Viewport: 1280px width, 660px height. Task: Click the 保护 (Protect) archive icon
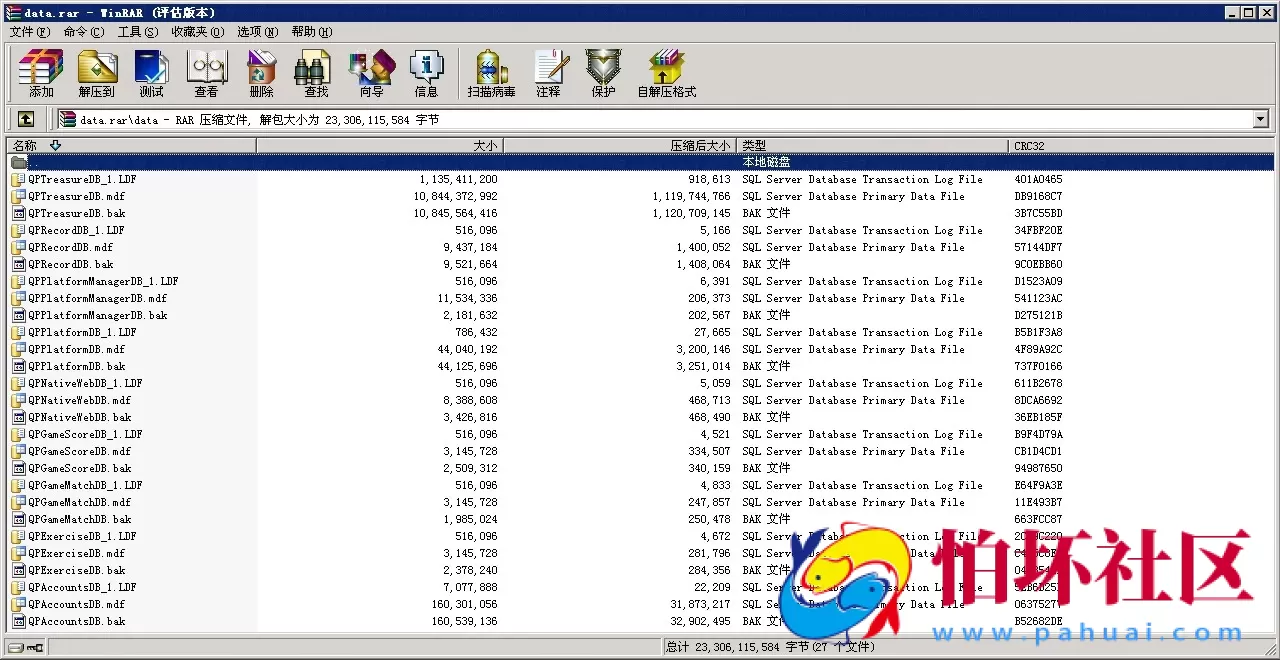pos(603,73)
